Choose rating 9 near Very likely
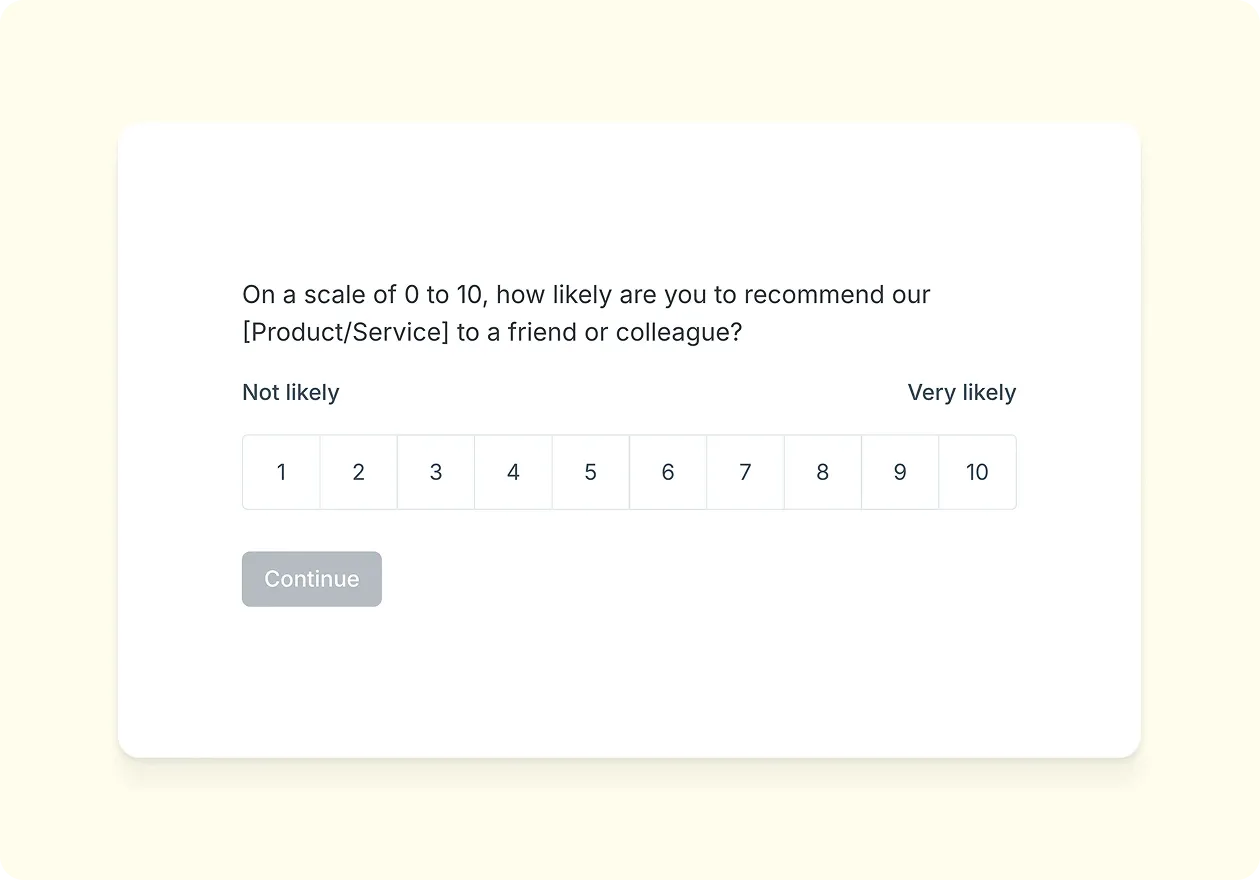 900,472
